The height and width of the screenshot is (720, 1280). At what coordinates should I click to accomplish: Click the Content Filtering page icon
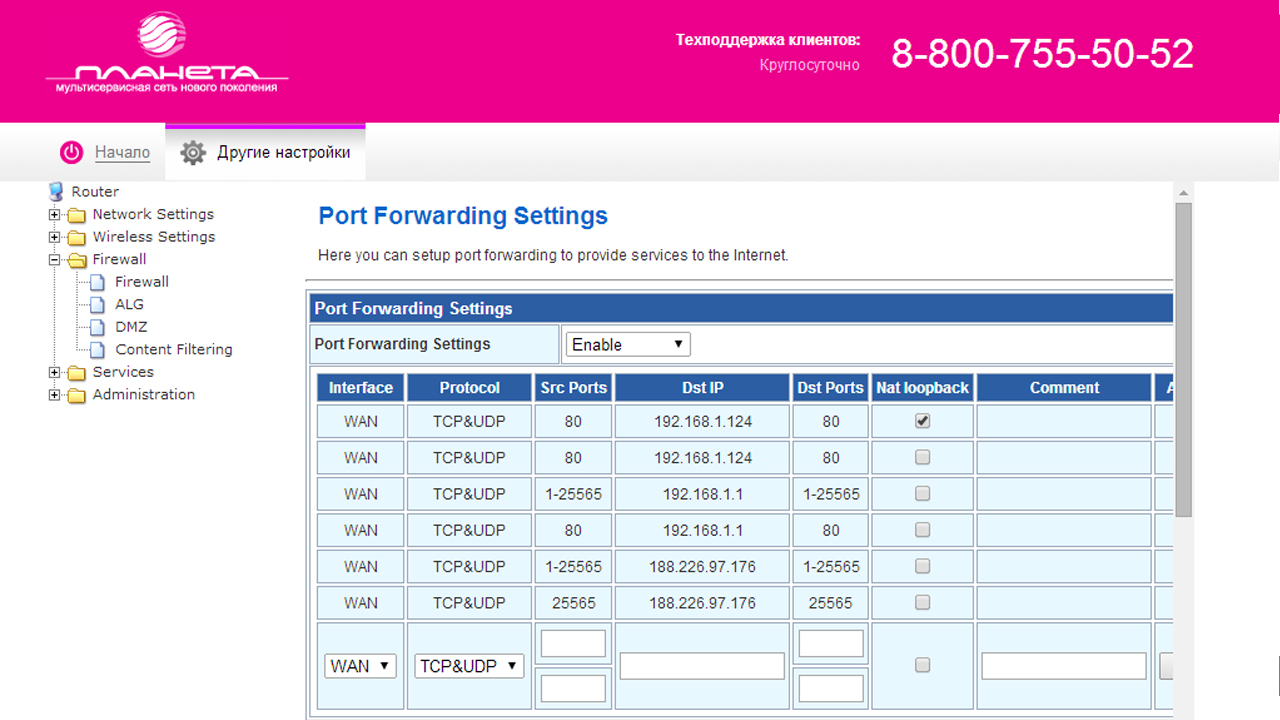[97, 349]
